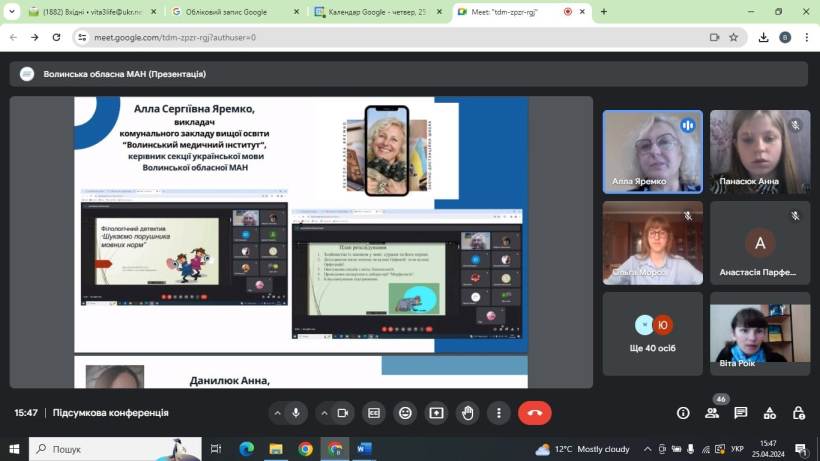Image resolution: width=820 pixels, height=461 pixels.
Task: Expand video settings arrow next to camera
Action: click(x=323, y=413)
